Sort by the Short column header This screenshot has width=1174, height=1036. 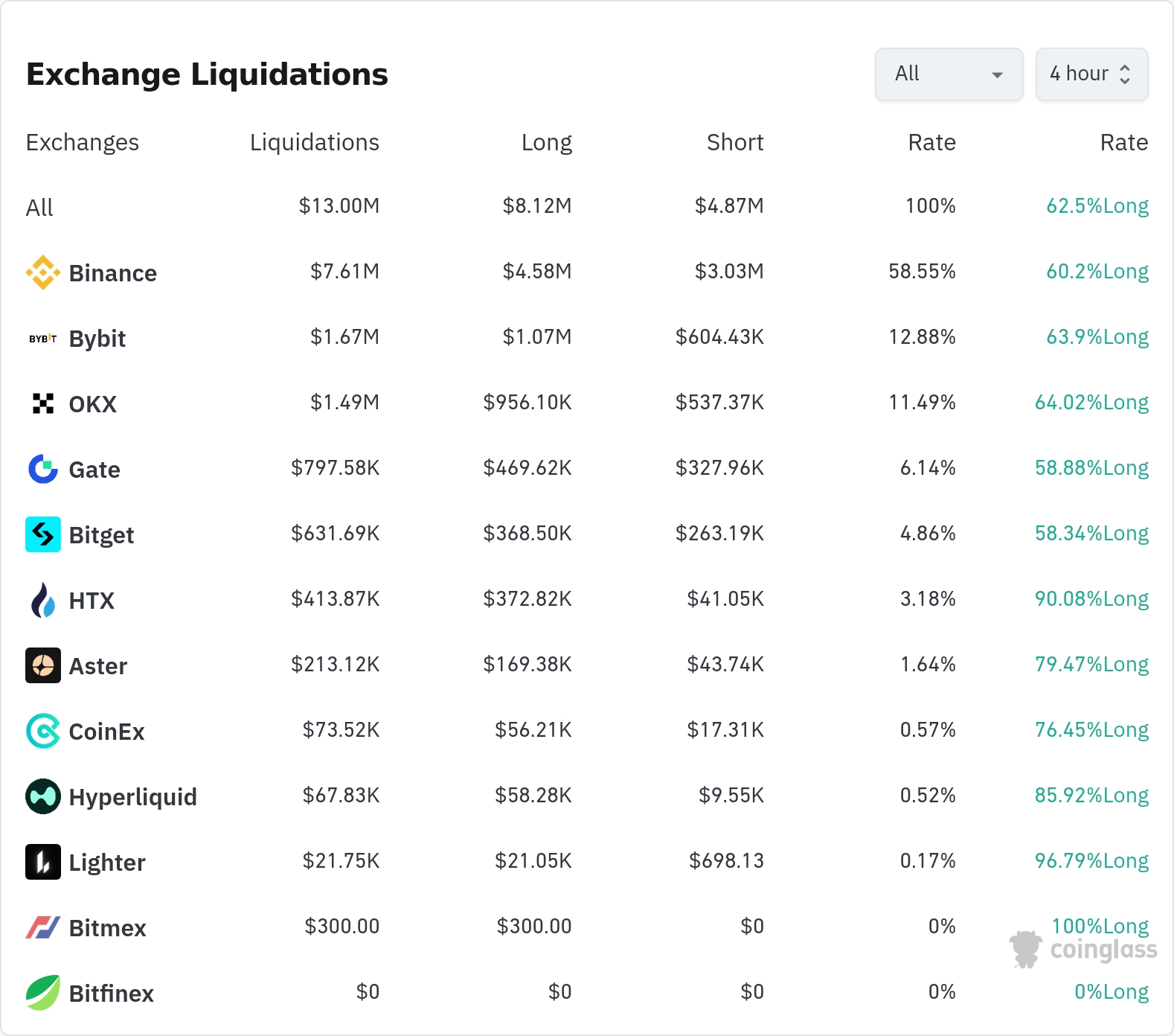[x=735, y=142]
